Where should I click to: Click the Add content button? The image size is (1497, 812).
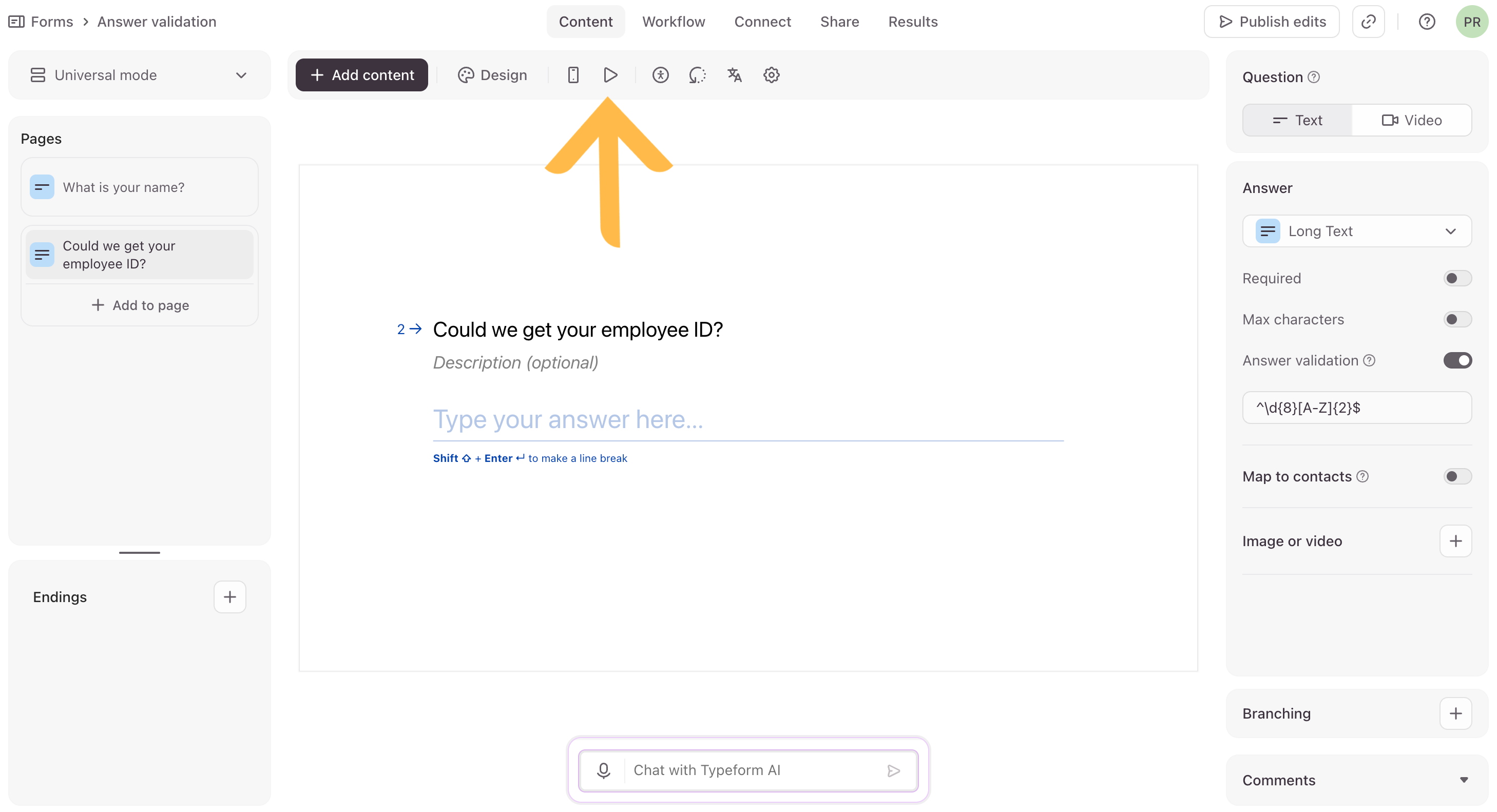(361, 75)
